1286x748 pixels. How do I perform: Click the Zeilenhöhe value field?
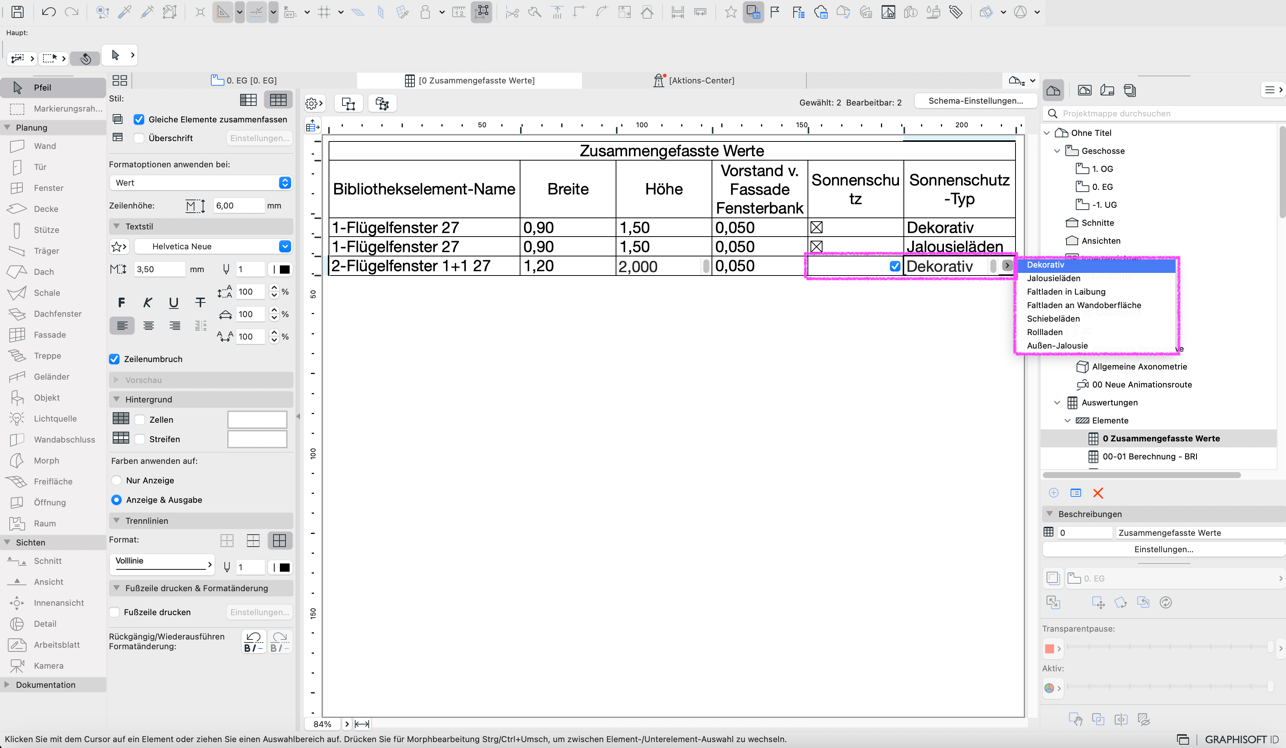(x=238, y=206)
